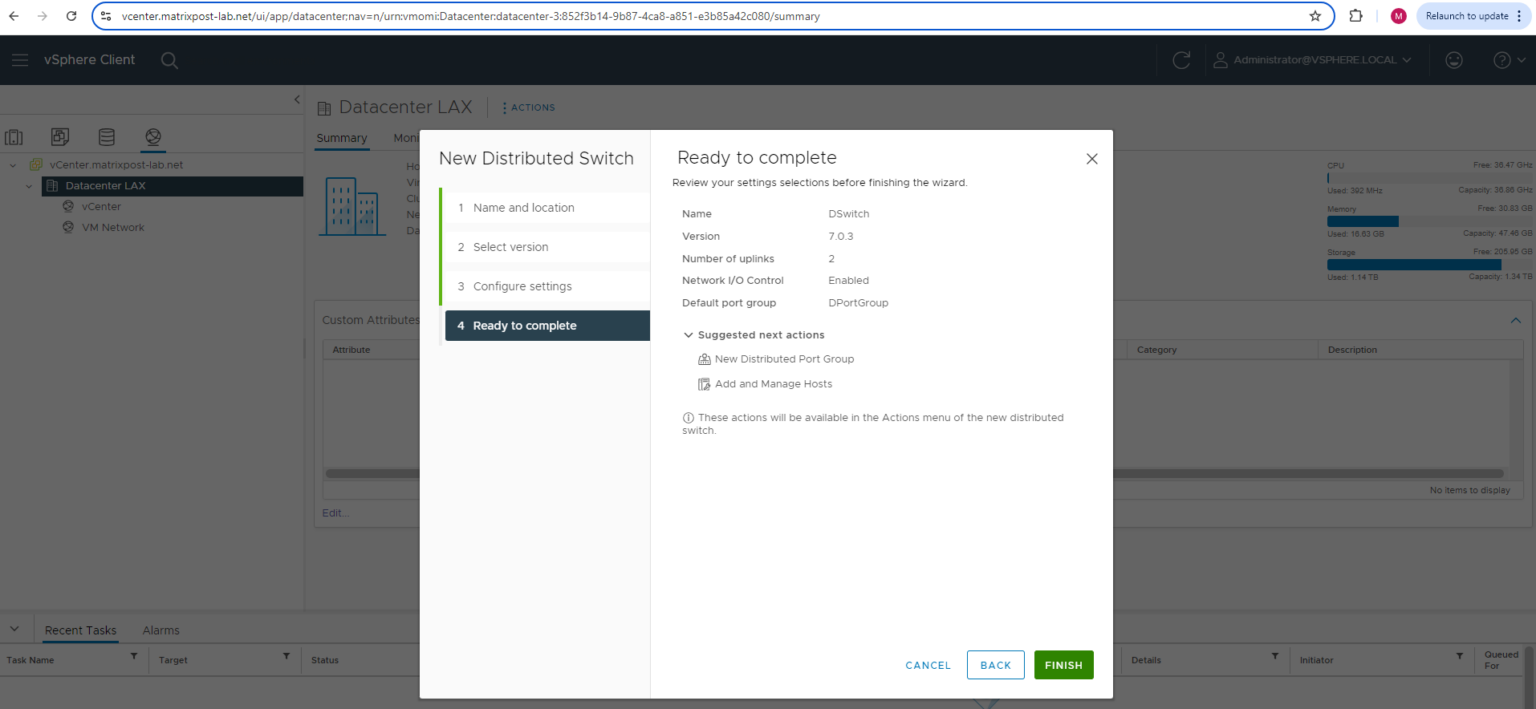The image size is (1536, 709).
Task: Click the refresh inventory icon
Action: (1181, 60)
